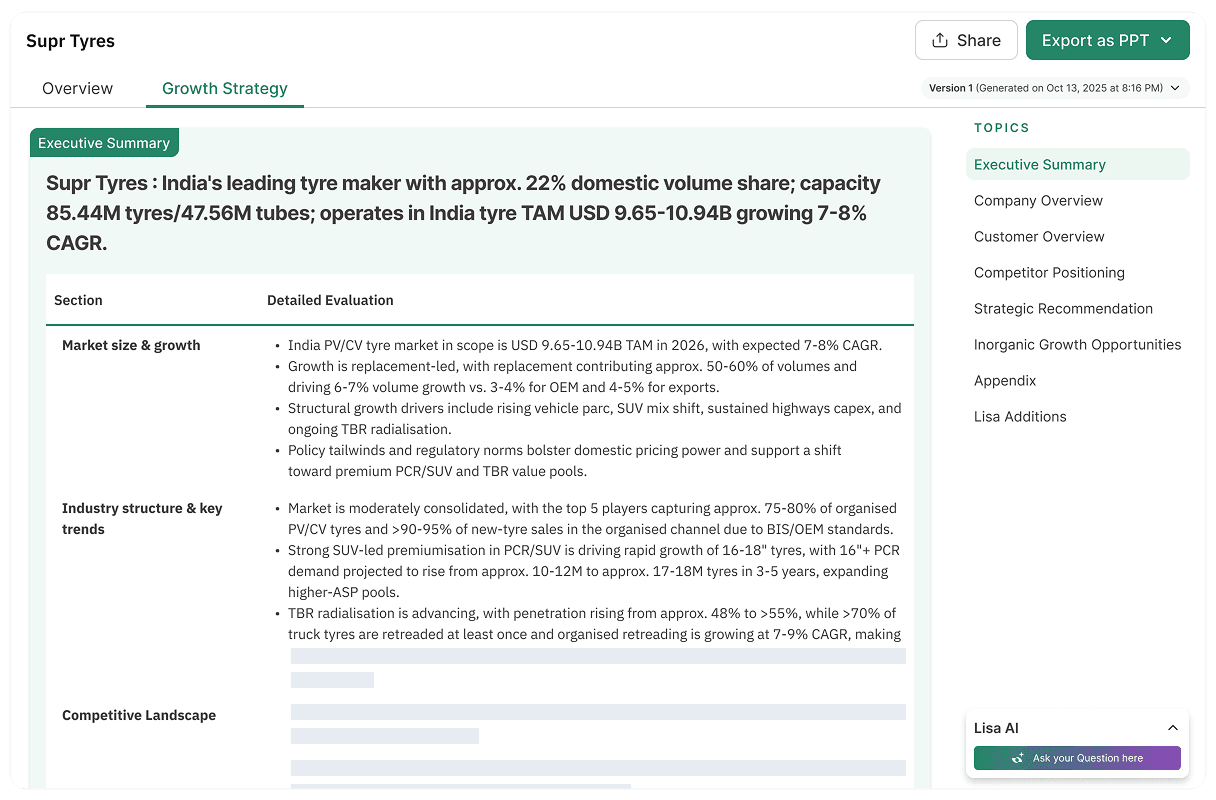Jump to Customer Overview topic
Screen dimensions: 1216x800
tap(1039, 236)
